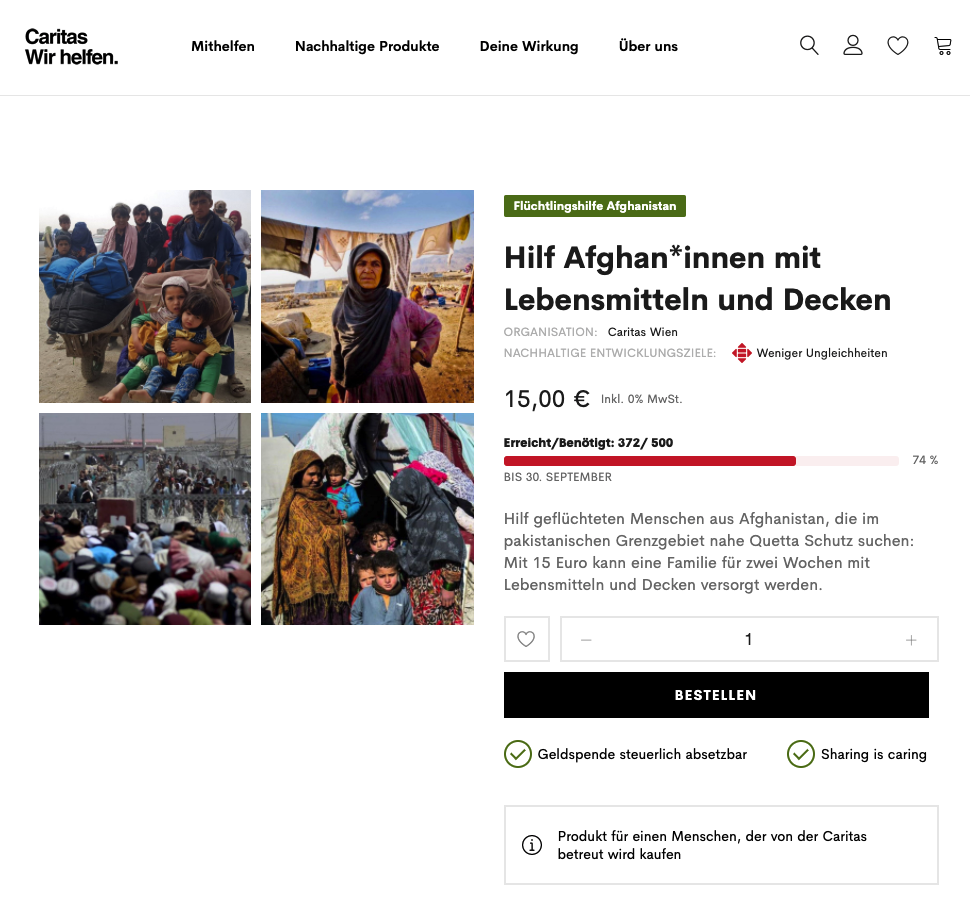Open the user account icon
Viewport: 970px width, 907px height.
tap(852, 45)
